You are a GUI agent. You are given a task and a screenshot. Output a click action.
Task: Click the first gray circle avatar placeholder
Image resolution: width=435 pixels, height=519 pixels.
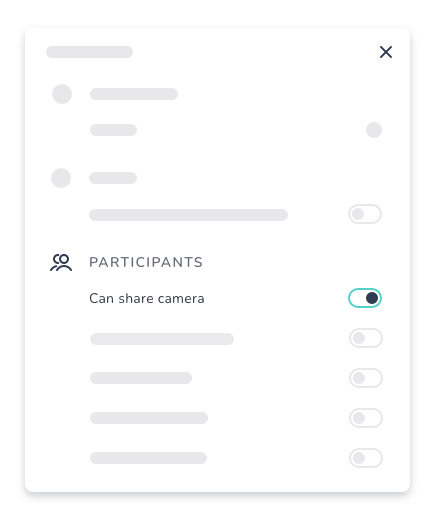click(x=62, y=94)
